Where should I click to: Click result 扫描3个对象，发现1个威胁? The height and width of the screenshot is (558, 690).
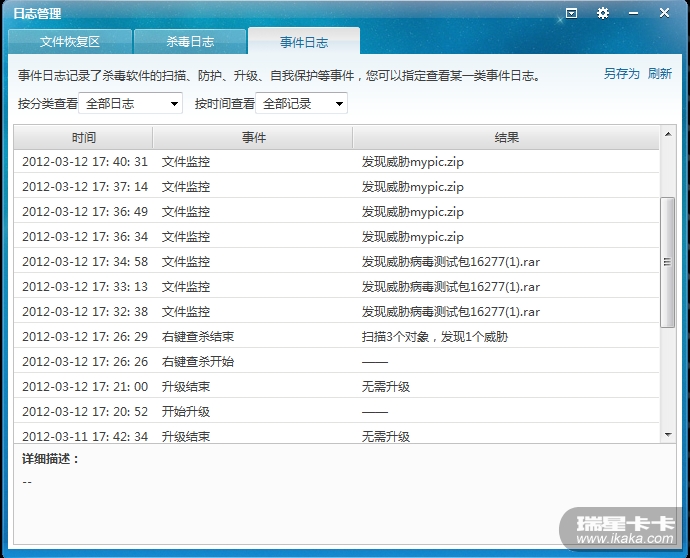[x=435, y=337]
